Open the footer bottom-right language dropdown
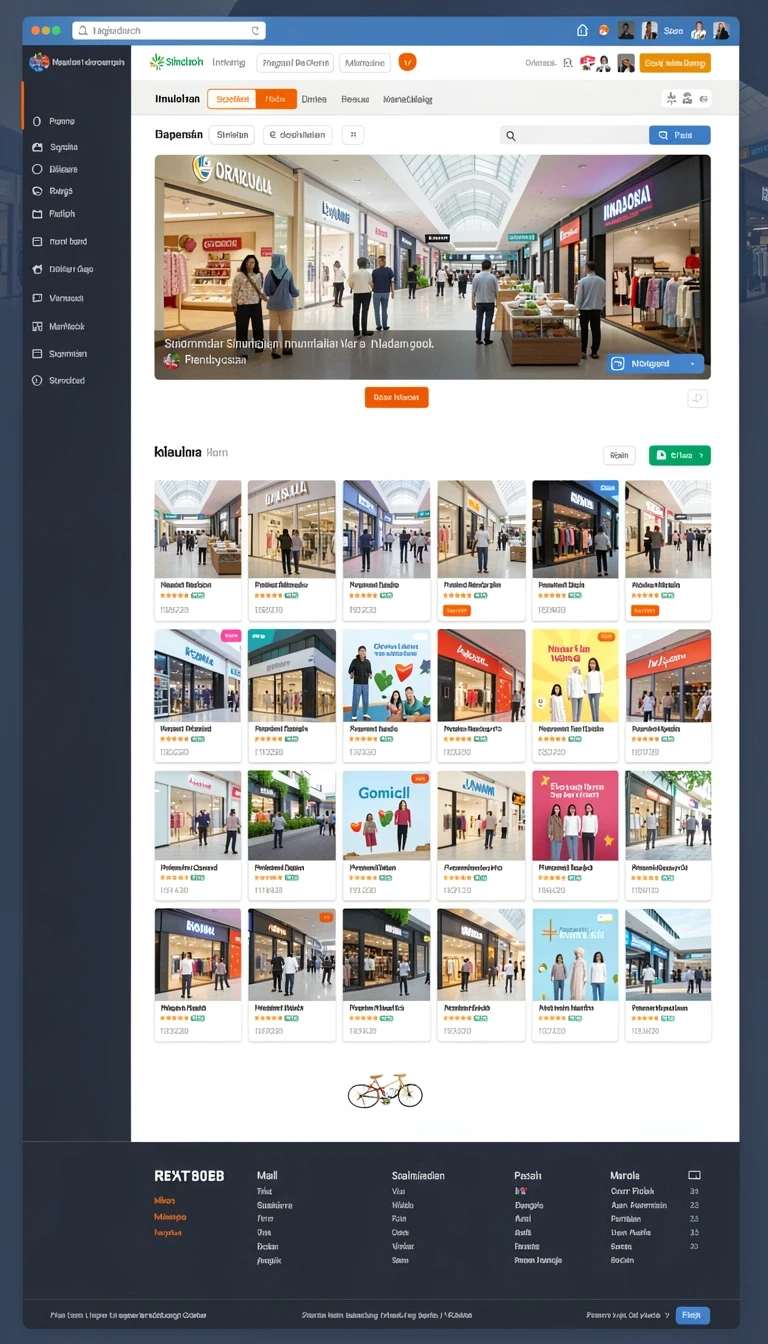This screenshot has height=1344, width=768. (627, 1315)
